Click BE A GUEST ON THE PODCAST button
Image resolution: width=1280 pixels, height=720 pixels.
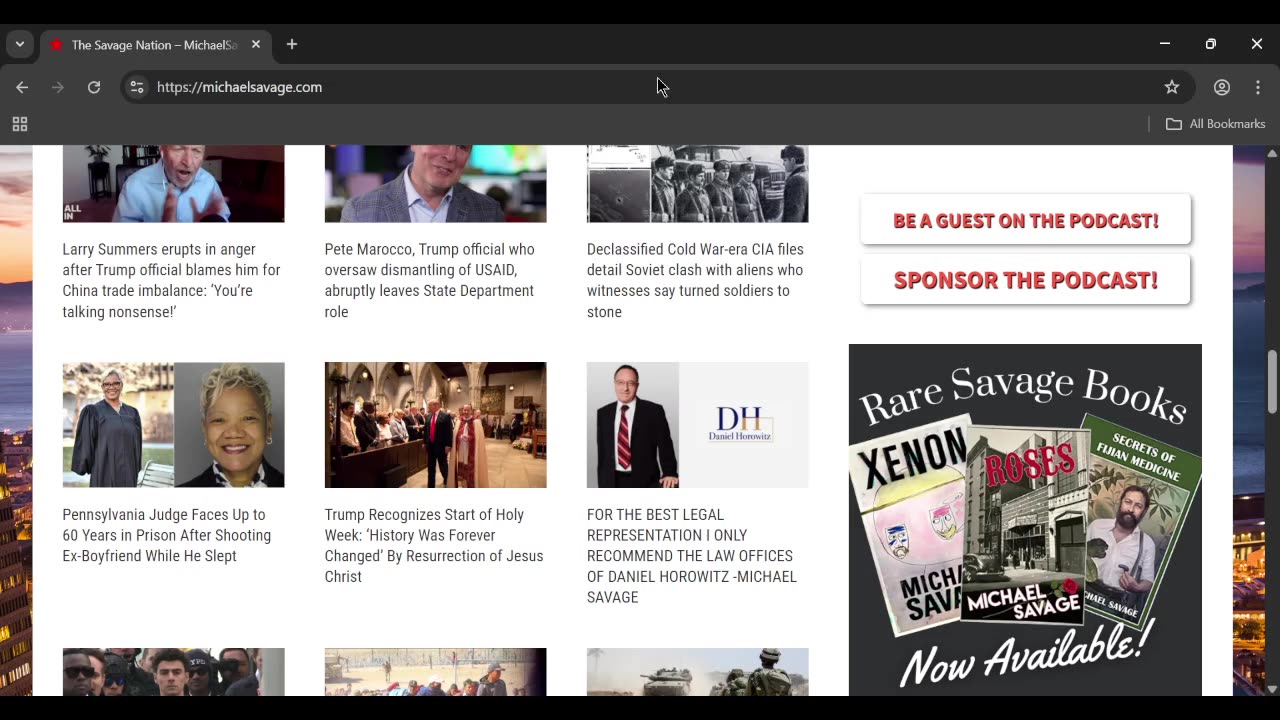pos(1025,220)
